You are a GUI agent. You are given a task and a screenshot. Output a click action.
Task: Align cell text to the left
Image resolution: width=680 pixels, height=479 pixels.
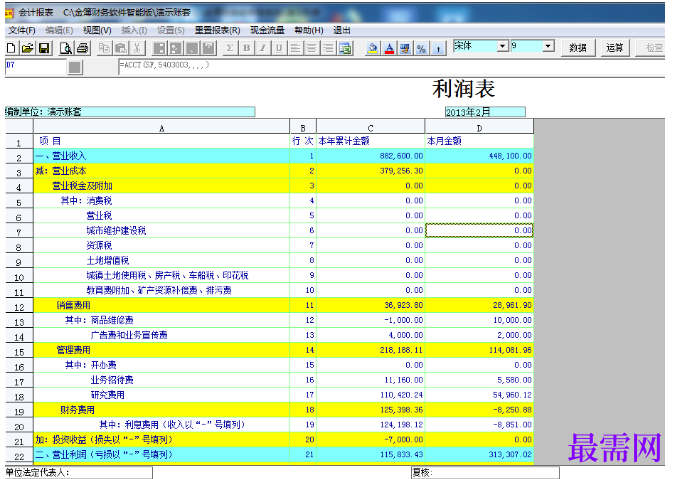(295, 48)
